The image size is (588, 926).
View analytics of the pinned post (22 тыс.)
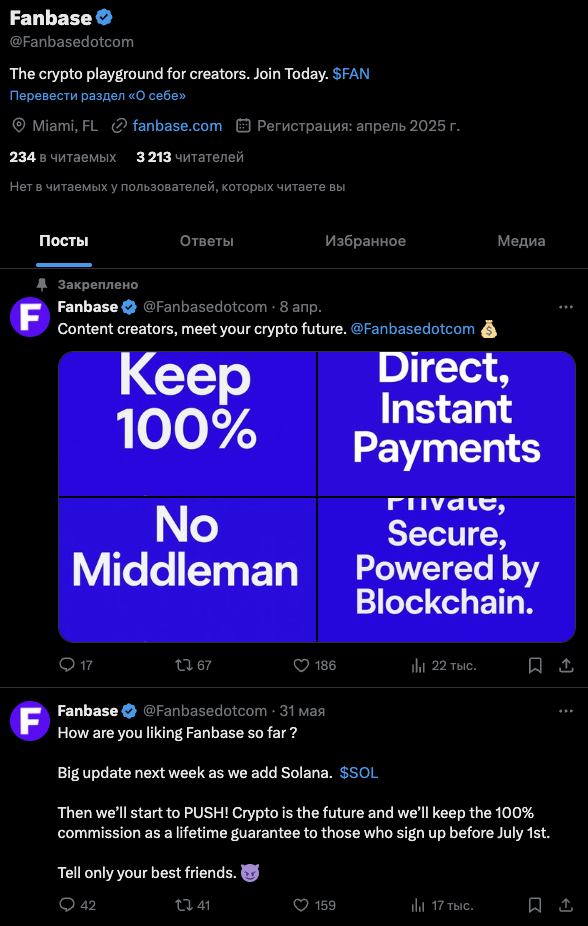(x=443, y=666)
